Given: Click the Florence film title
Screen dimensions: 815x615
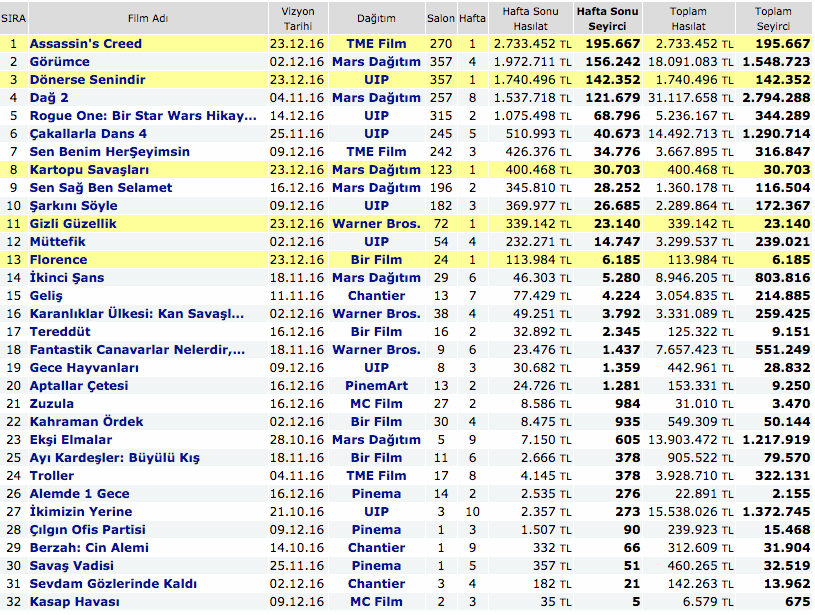Looking at the screenshot, I should 58,260.
